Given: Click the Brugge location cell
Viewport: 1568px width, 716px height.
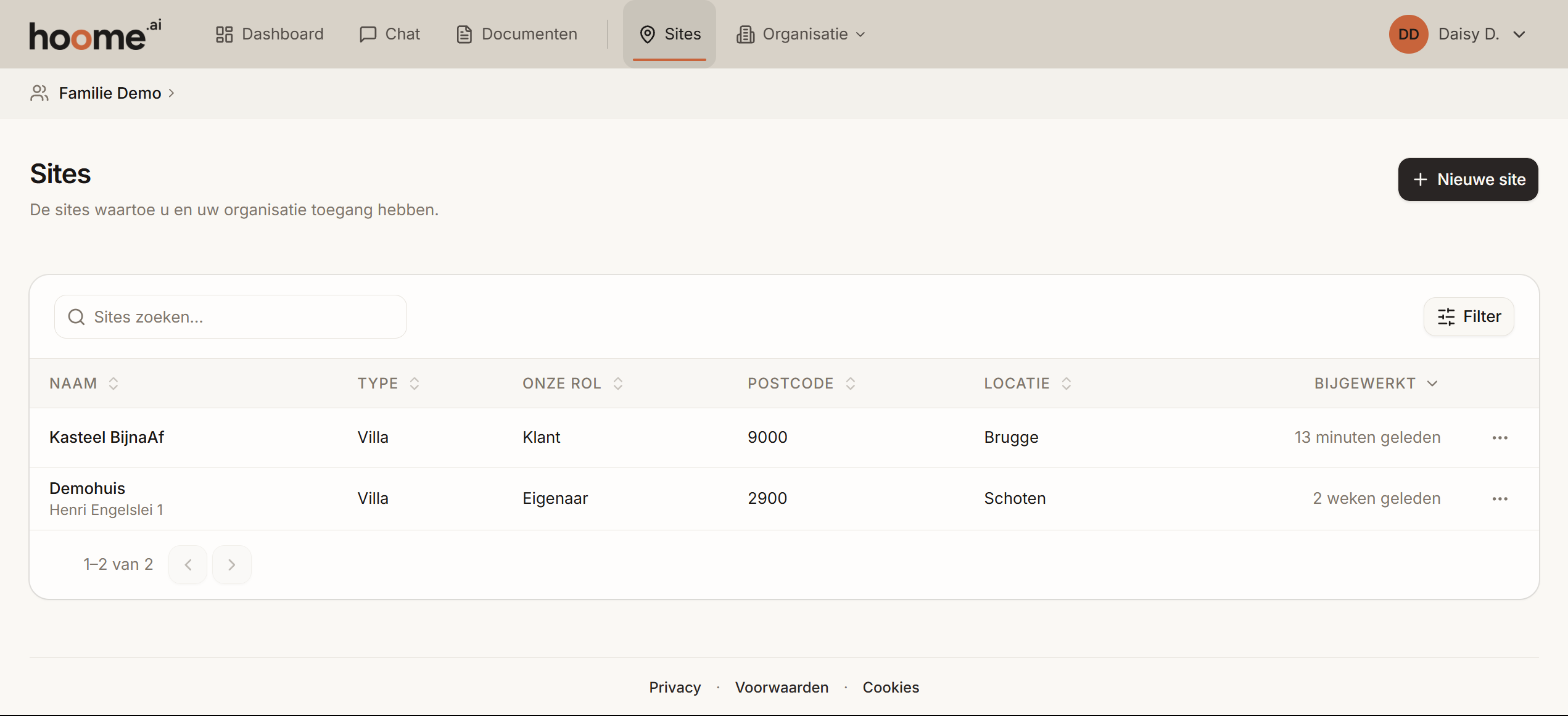Looking at the screenshot, I should tap(1011, 437).
